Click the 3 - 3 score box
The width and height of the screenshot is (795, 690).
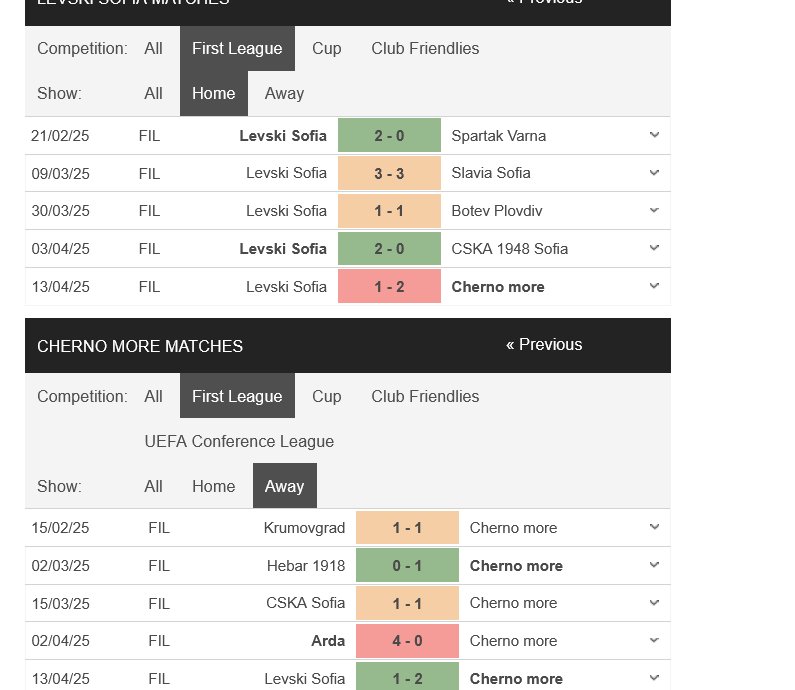[389, 173]
